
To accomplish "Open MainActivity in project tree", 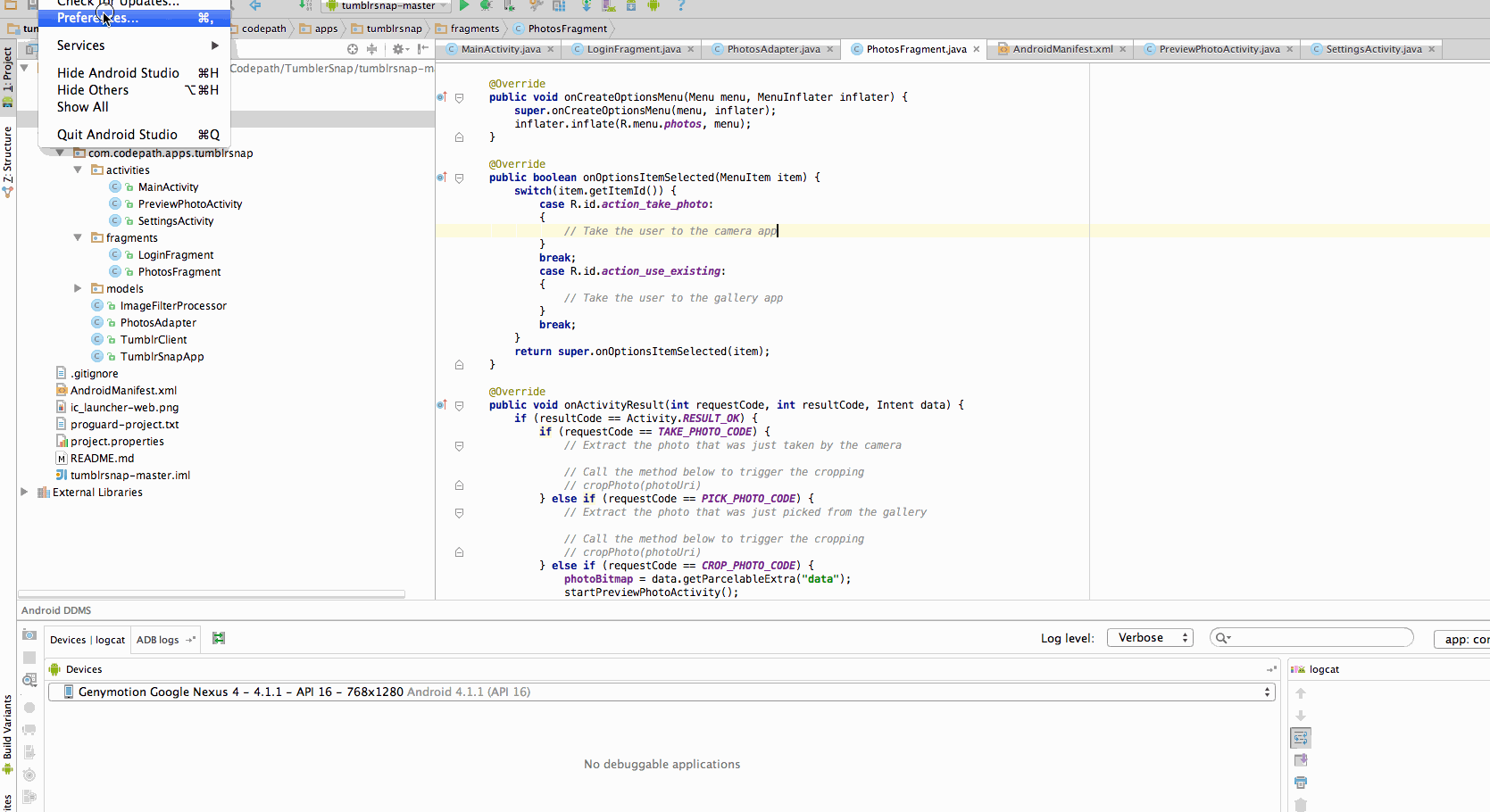I will [x=168, y=186].
